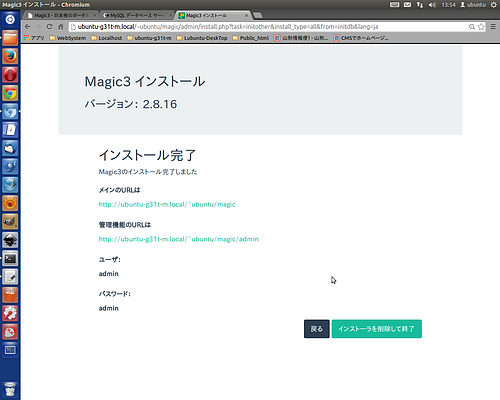Screen dimensions: 500x400
Task: Switch to the MySQL database server tab
Action: pyautogui.click(x=137, y=15)
